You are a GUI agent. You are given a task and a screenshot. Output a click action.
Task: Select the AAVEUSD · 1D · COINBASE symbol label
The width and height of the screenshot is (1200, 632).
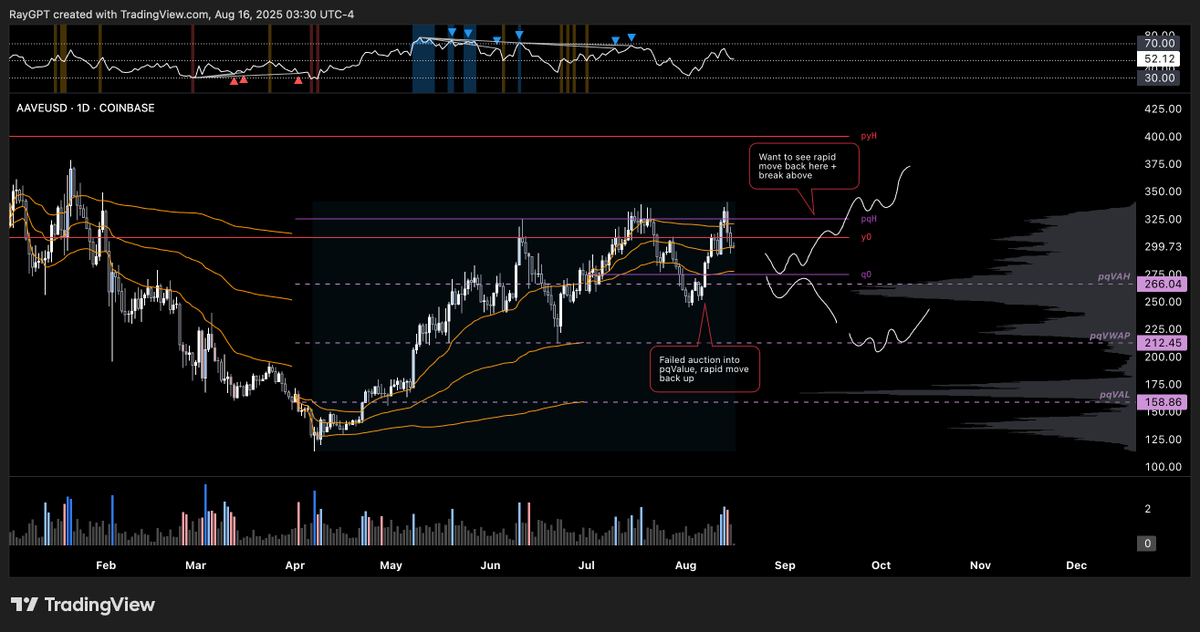click(x=84, y=107)
